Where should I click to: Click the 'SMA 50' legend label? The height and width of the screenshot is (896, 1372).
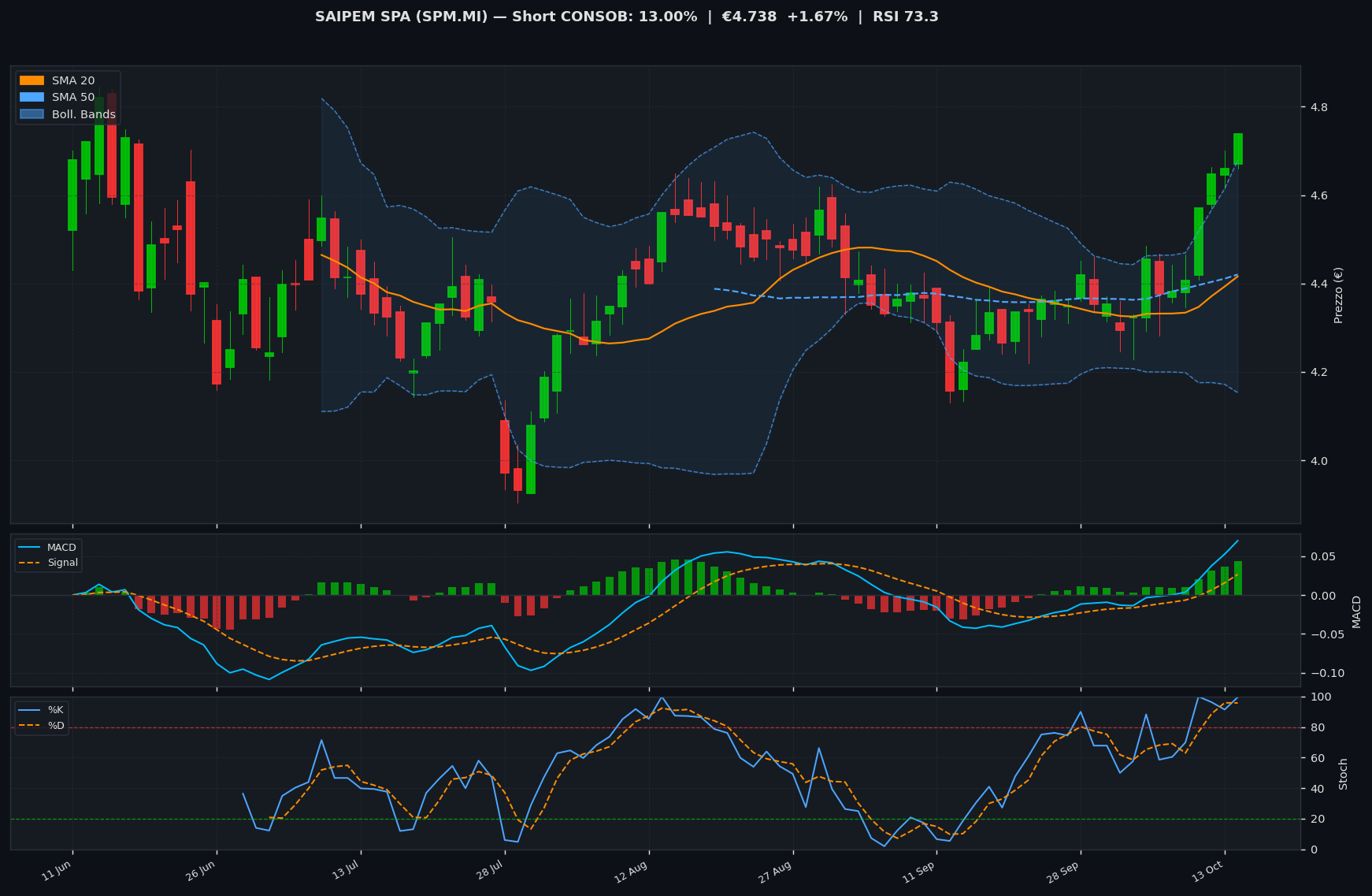(x=73, y=97)
